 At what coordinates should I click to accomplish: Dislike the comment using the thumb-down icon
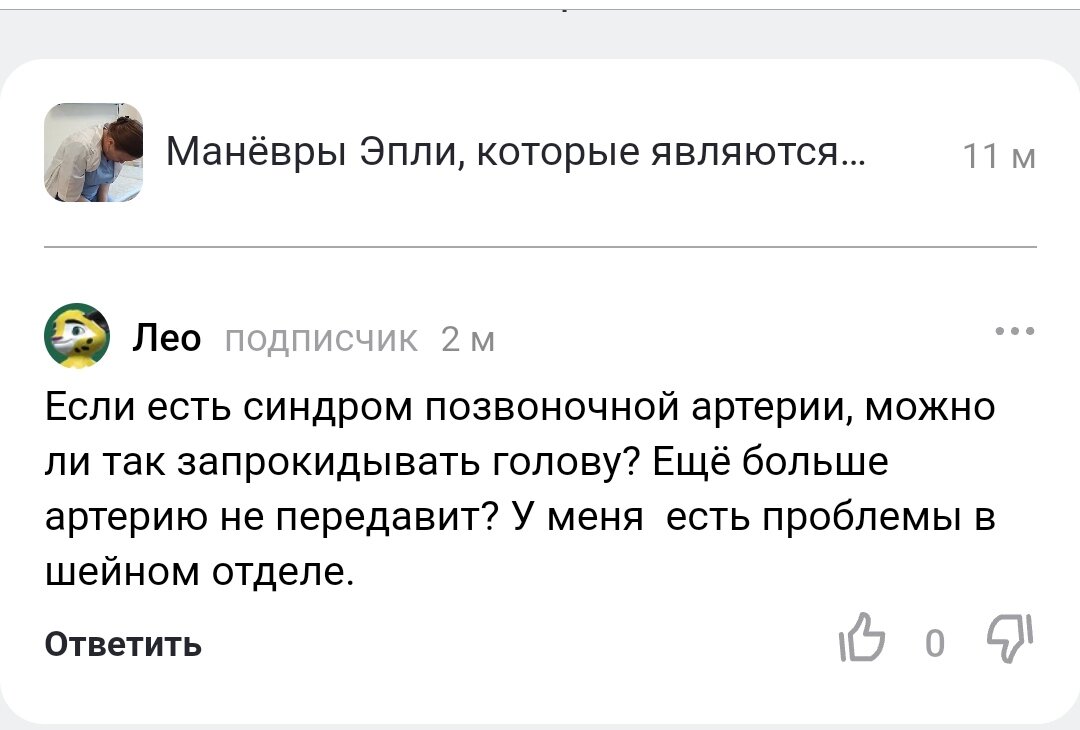[x=1010, y=640]
